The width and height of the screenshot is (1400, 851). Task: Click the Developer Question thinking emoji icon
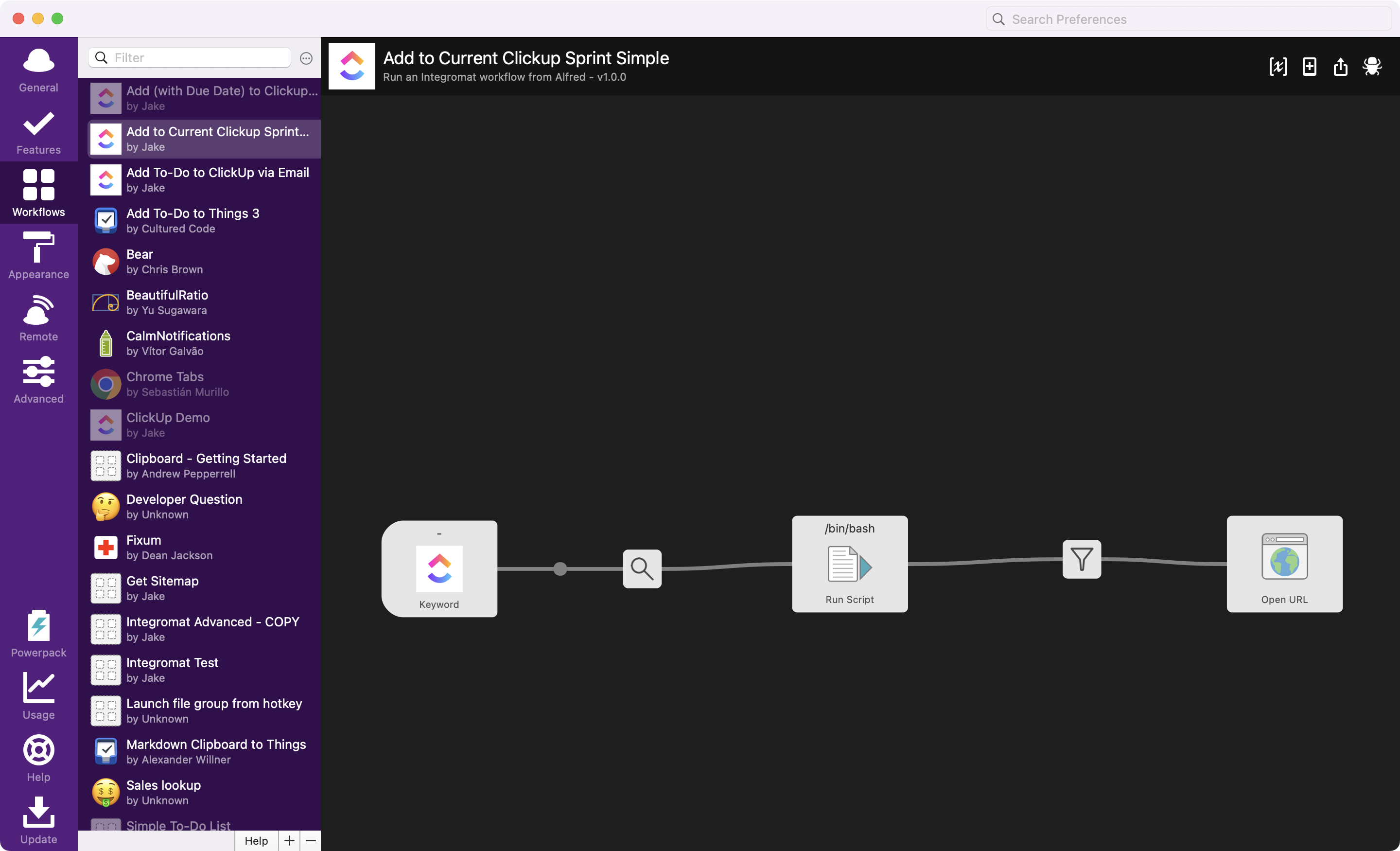click(105, 507)
